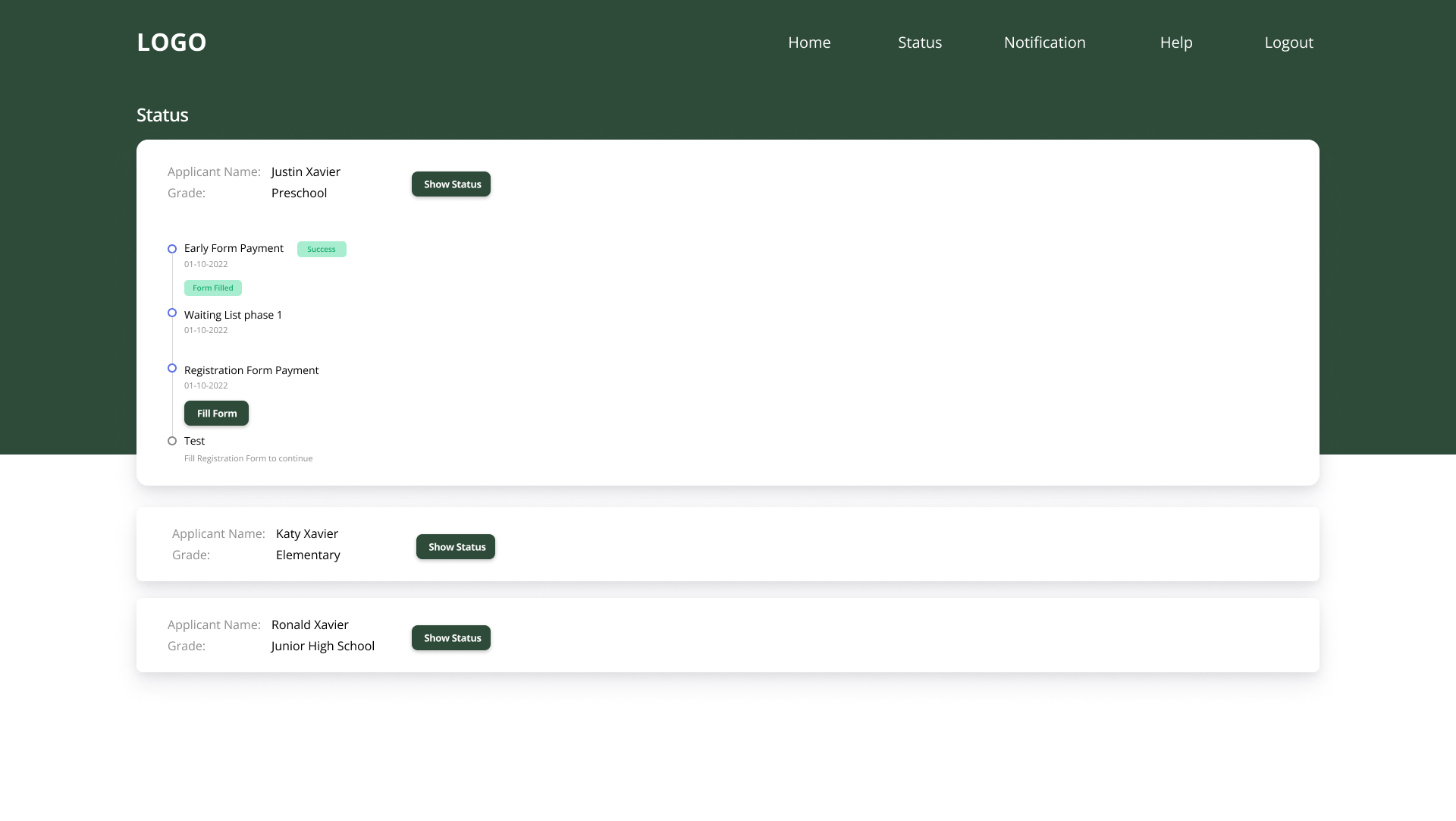Viewport: 1456px width, 821px height.
Task: Click applicant name Ronald Xavier
Action: (310, 624)
